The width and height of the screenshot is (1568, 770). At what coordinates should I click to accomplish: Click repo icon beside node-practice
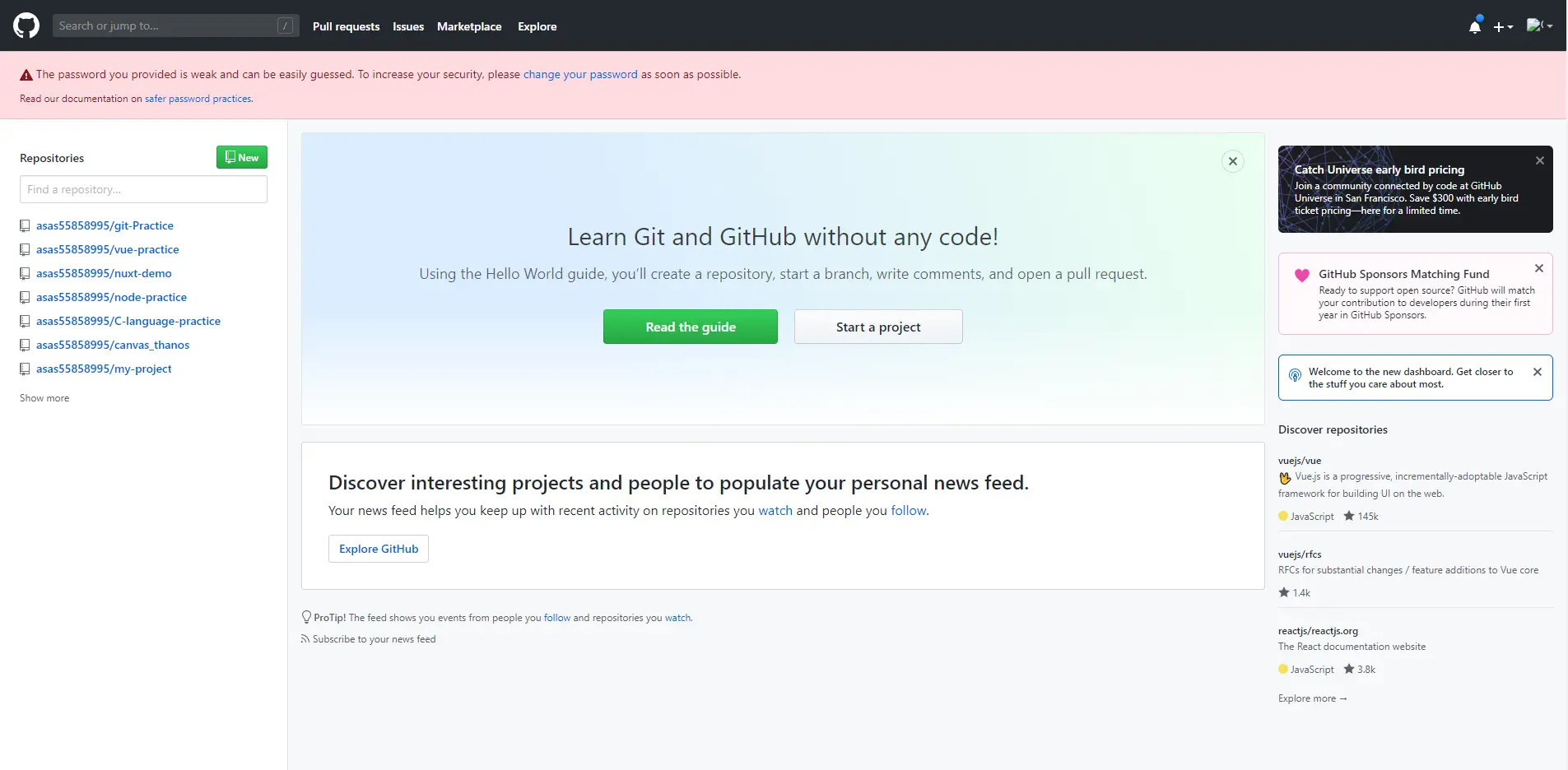(25, 297)
